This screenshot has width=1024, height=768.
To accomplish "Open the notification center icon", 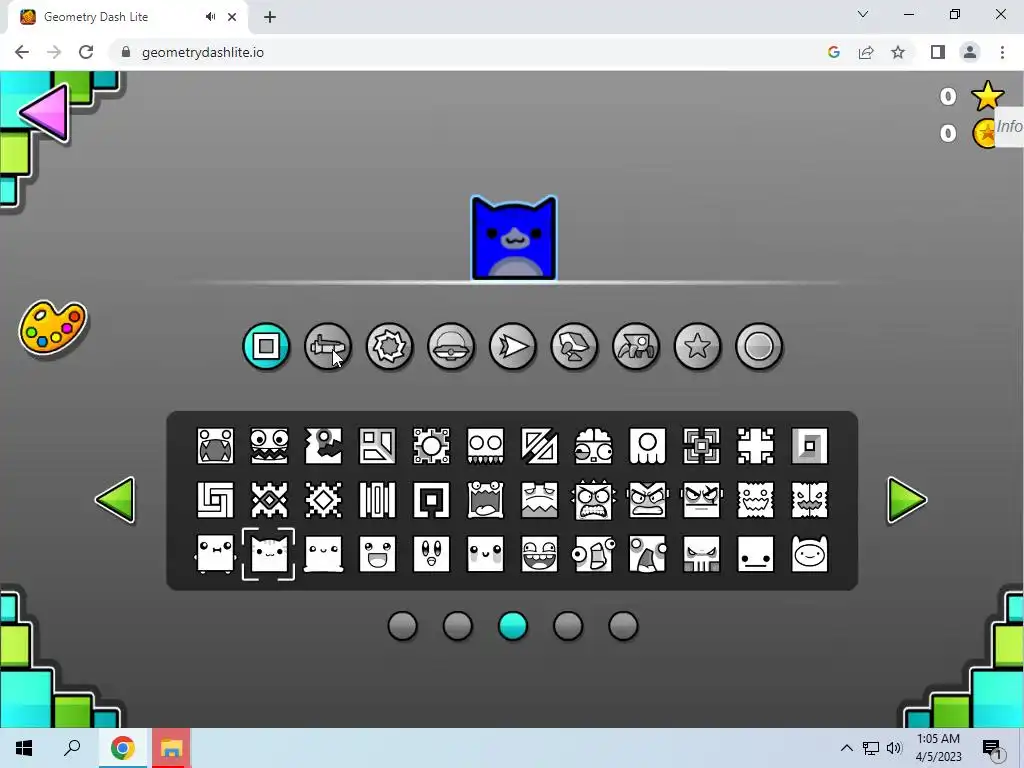I will click(992, 748).
